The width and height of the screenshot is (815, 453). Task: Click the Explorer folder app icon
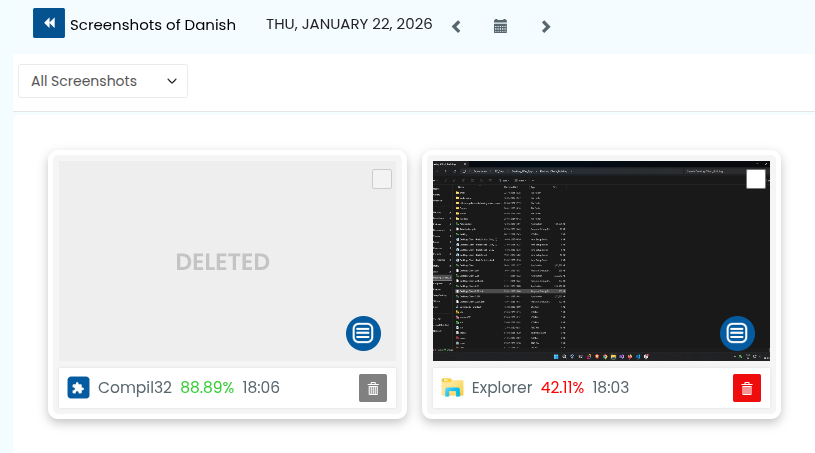(453, 388)
